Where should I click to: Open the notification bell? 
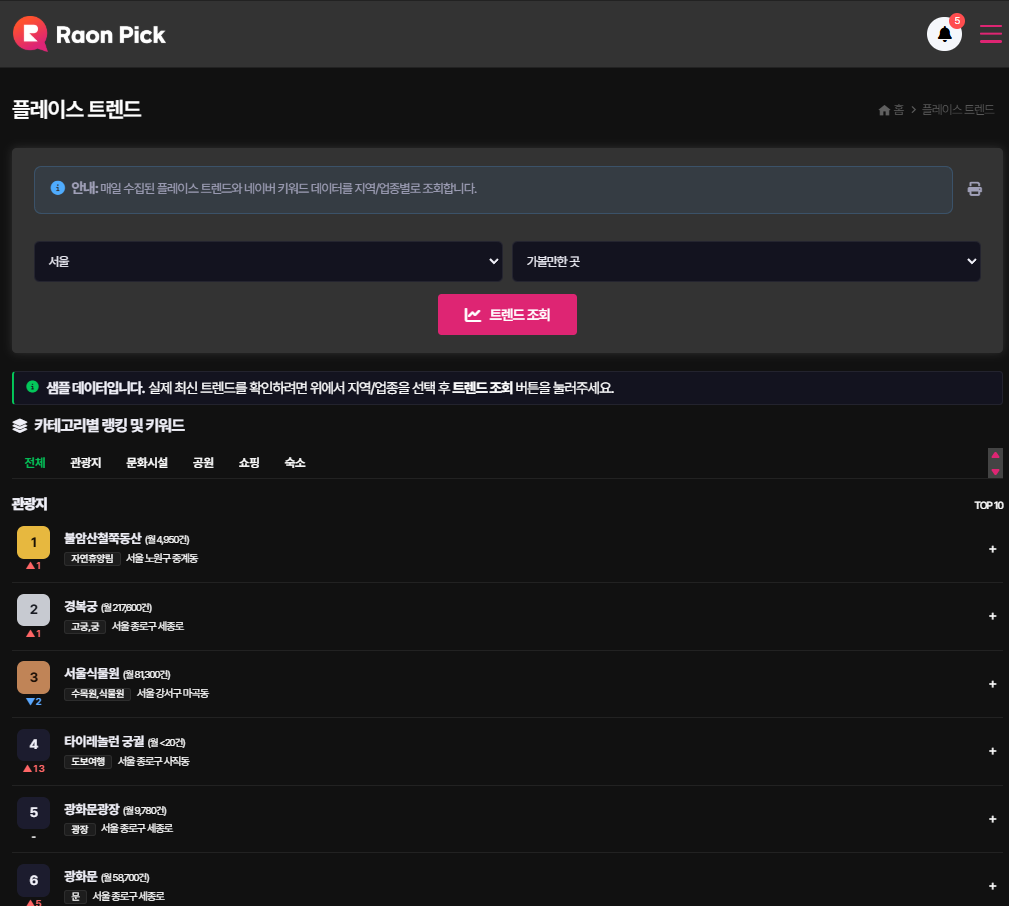(944, 34)
